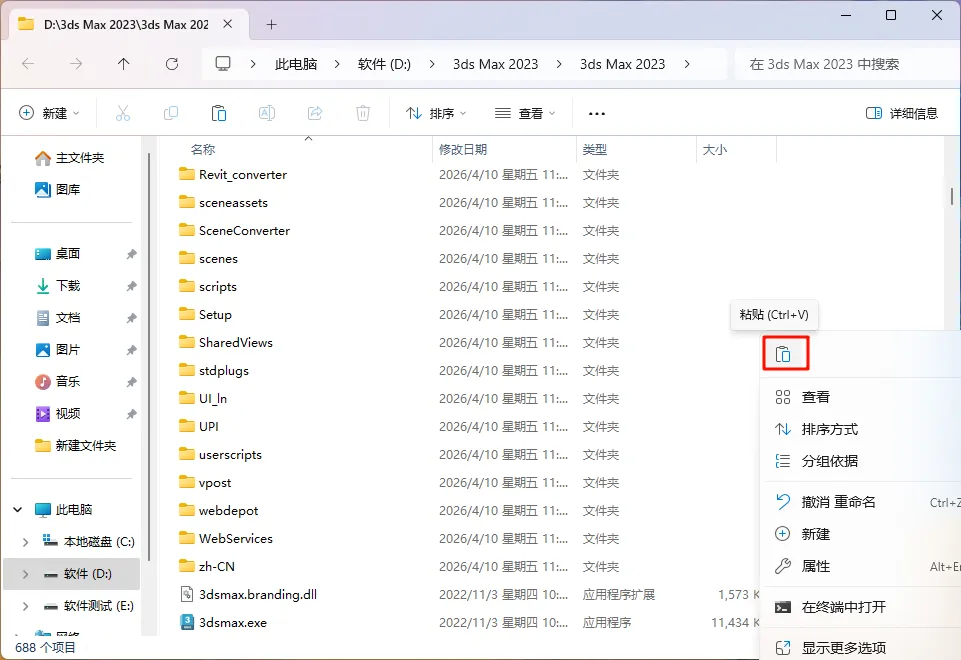Open 文档 quick access folder
This screenshot has height=660, width=961.
click(x=58, y=317)
